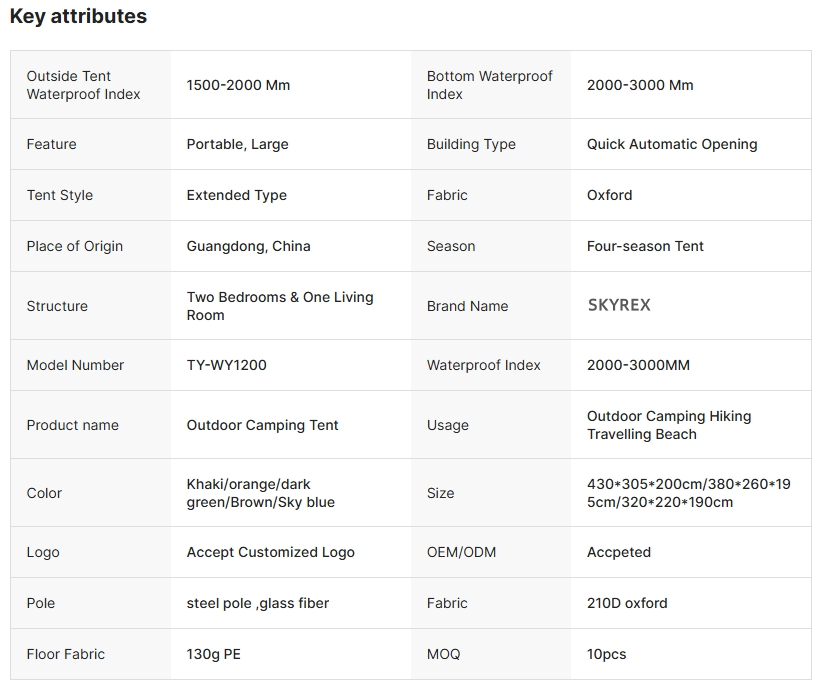Click Two Bedrooms & One Living Room text
This screenshot has width=826, height=691.
[280, 306]
